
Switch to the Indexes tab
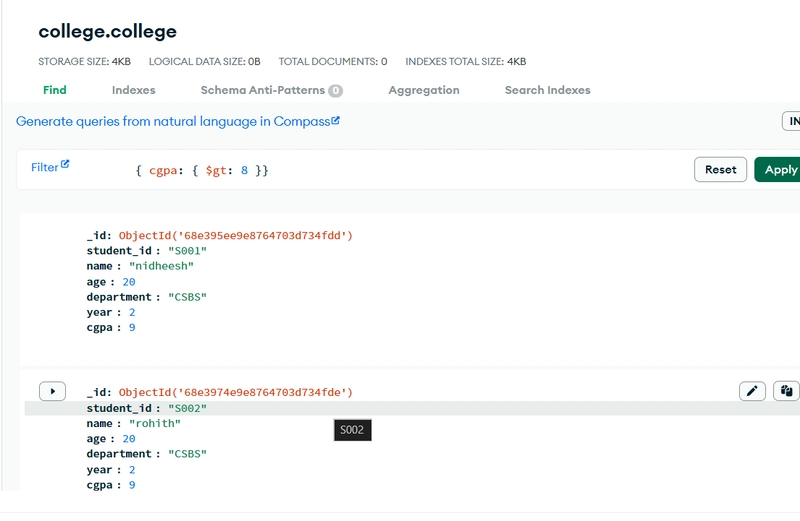coord(133,90)
